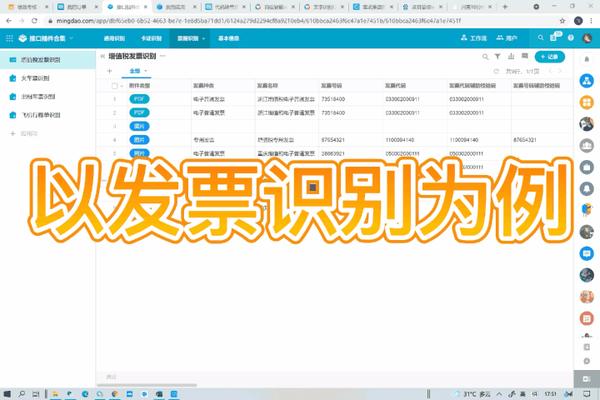Viewport: 600px width, 400px height.
Task: Bookmark this page with the star icon
Action: point(562,21)
